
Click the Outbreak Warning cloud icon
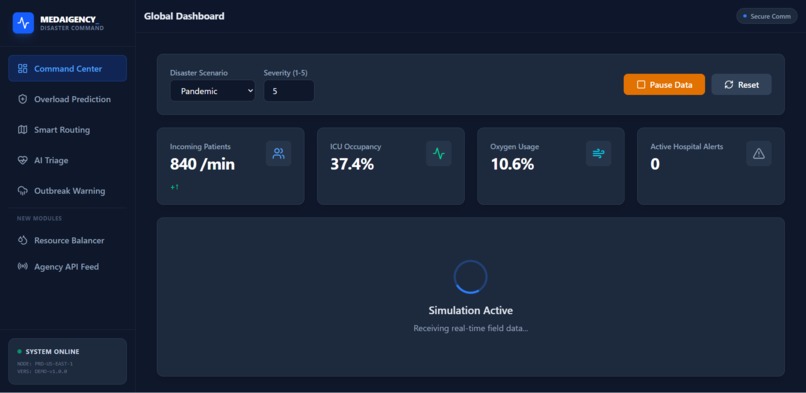[x=22, y=191]
